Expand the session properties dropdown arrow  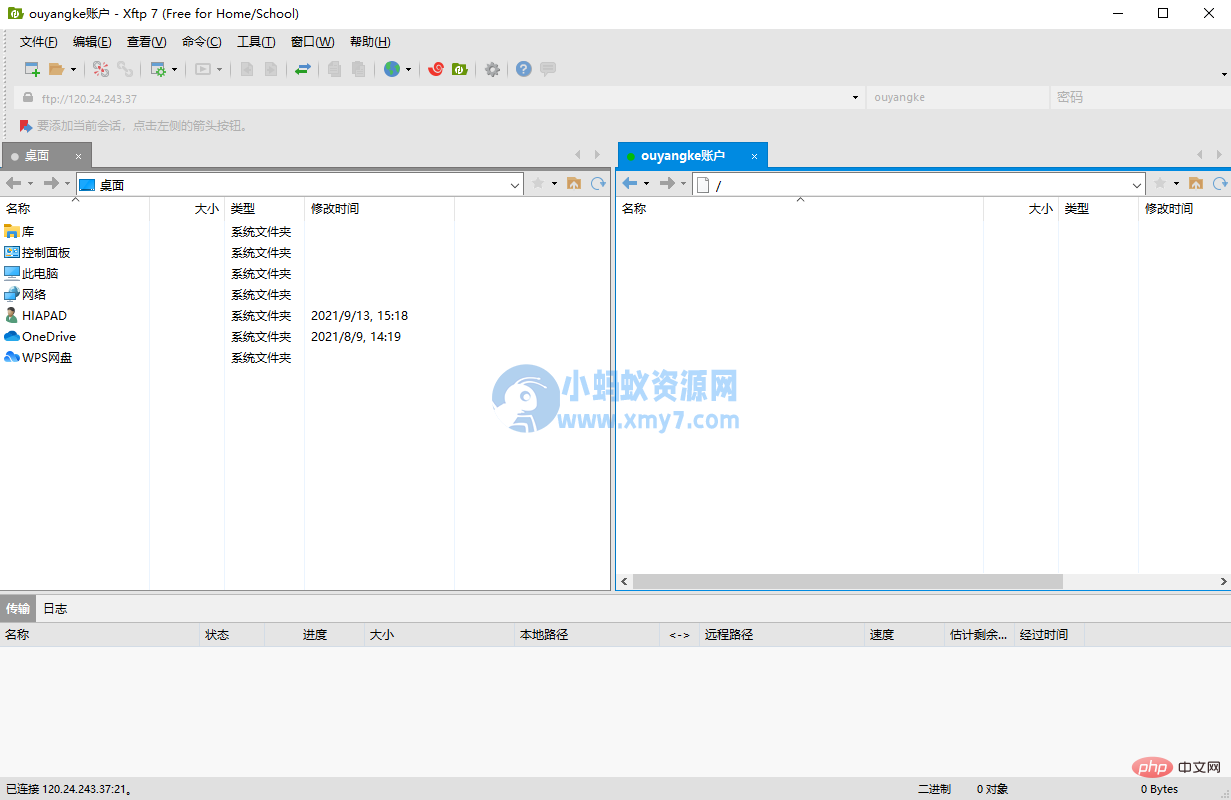coord(175,70)
